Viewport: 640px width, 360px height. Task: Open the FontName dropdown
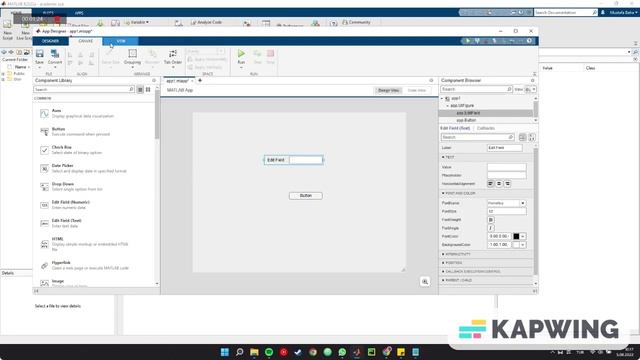[522, 203]
